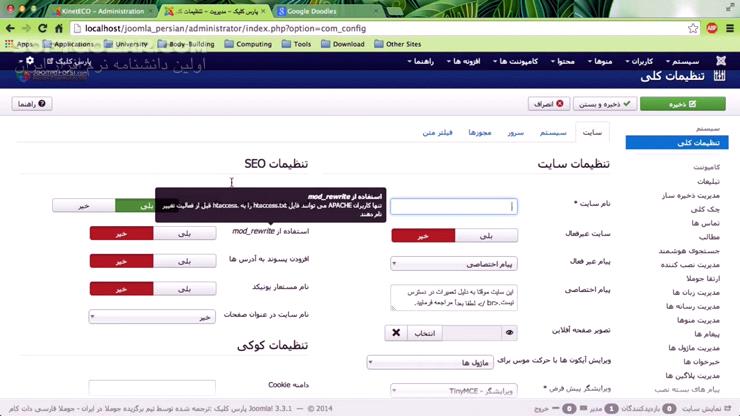Open the AdBlock extension icon
740x416 pixels.
pyautogui.click(x=712, y=28)
